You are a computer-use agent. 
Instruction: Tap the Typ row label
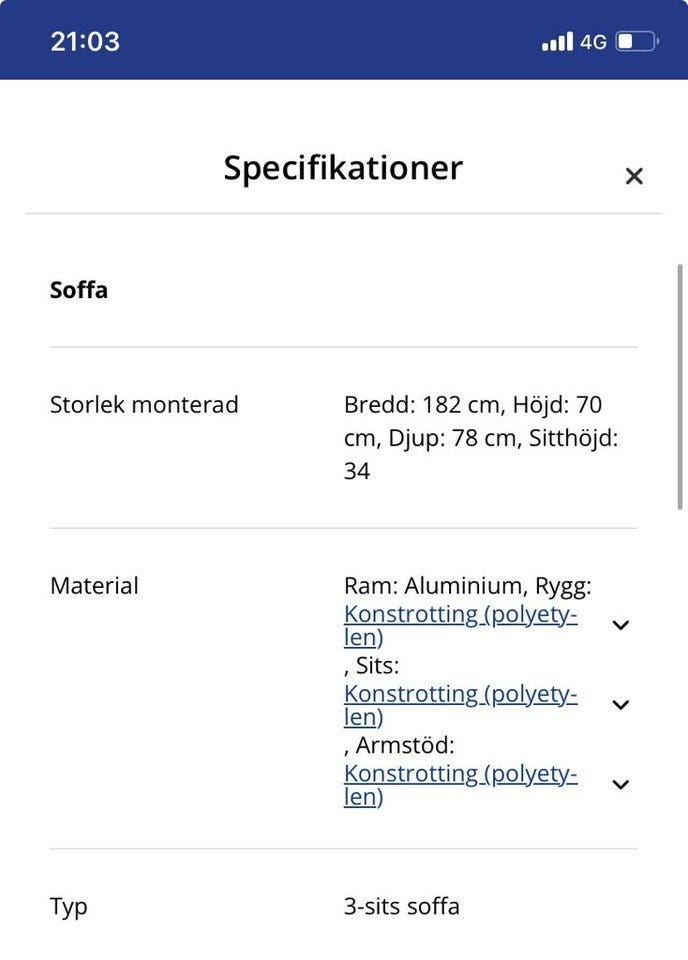click(69, 907)
